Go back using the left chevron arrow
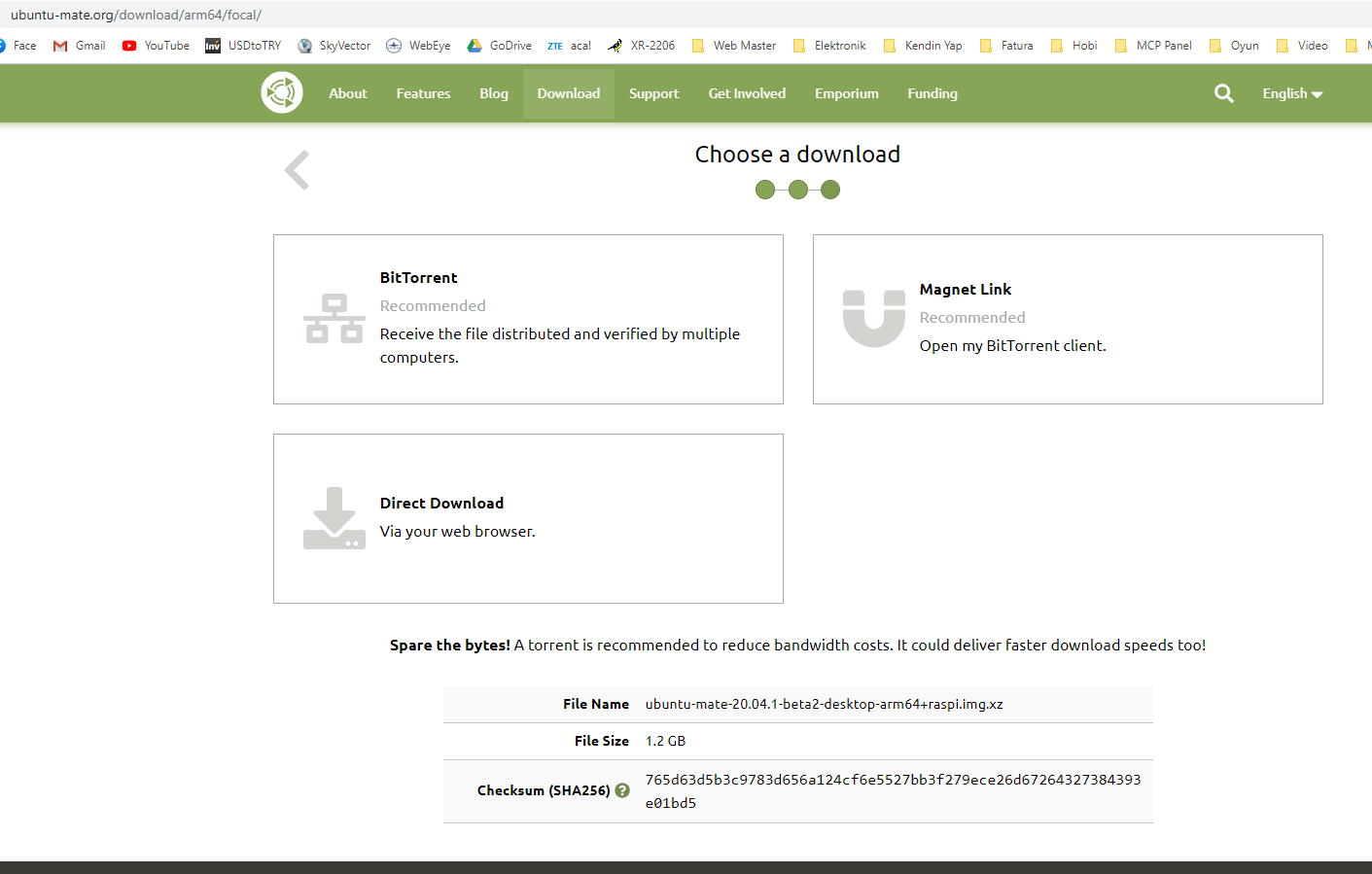The height and width of the screenshot is (874, 1372). click(x=297, y=170)
